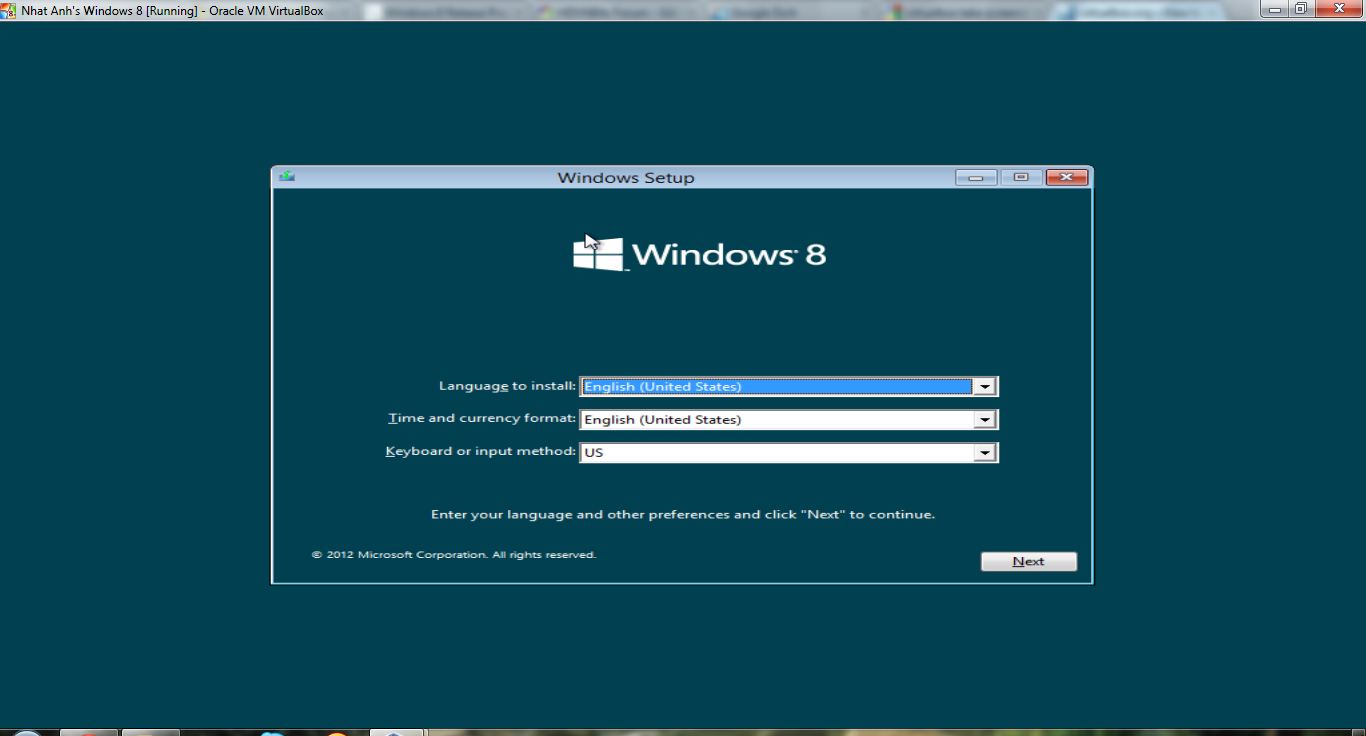Close the Windows Setup dialog
The width and height of the screenshot is (1366, 736).
(1066, 177)
